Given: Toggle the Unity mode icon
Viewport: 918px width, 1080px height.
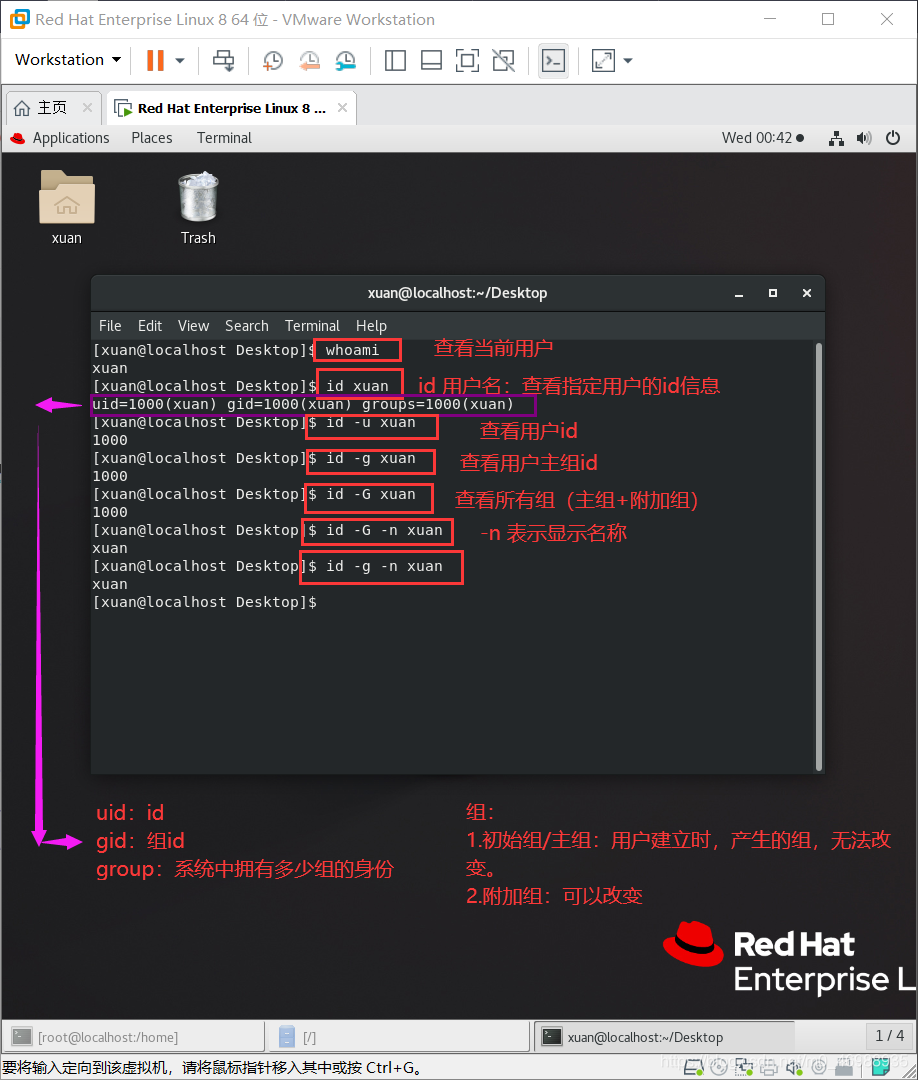Looking at the screenshot, I should click(503, 61).
